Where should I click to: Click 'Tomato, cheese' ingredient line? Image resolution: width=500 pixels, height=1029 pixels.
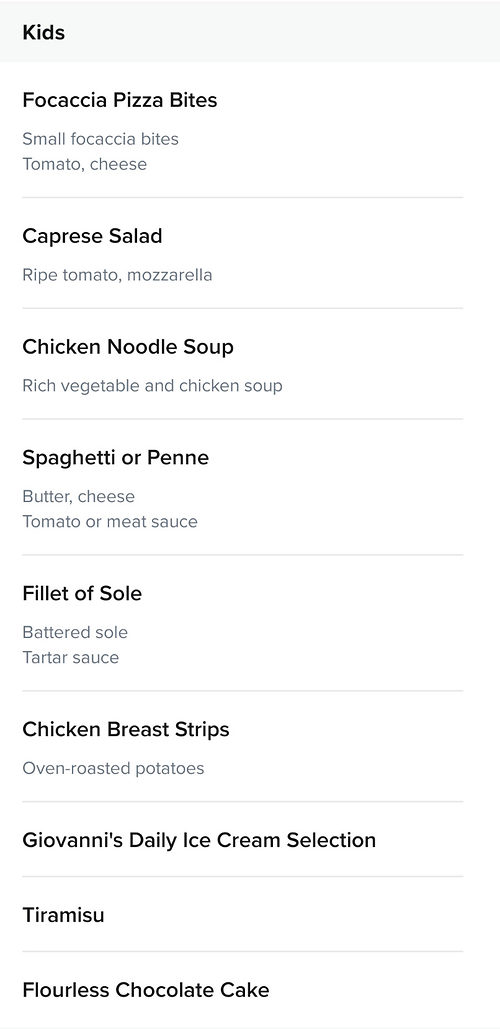coord(85,164)
